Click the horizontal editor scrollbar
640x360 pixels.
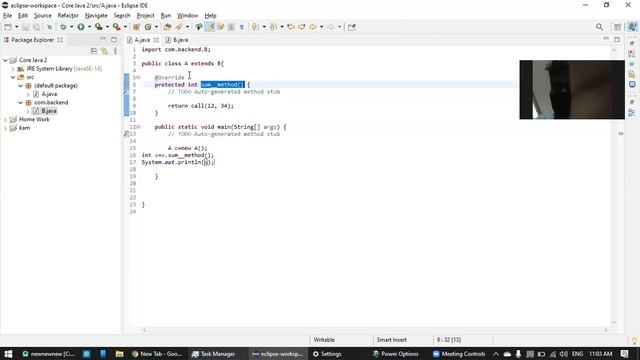point(375,330)
